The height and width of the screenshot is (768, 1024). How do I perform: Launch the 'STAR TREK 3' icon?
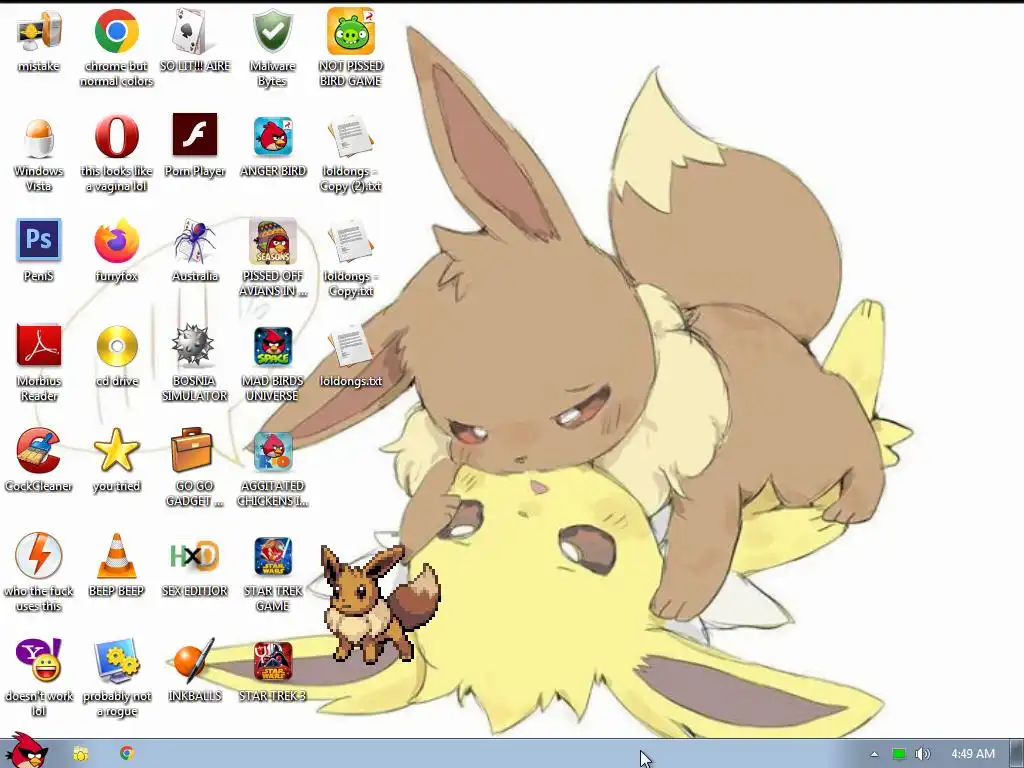click(x=273, y=662)
